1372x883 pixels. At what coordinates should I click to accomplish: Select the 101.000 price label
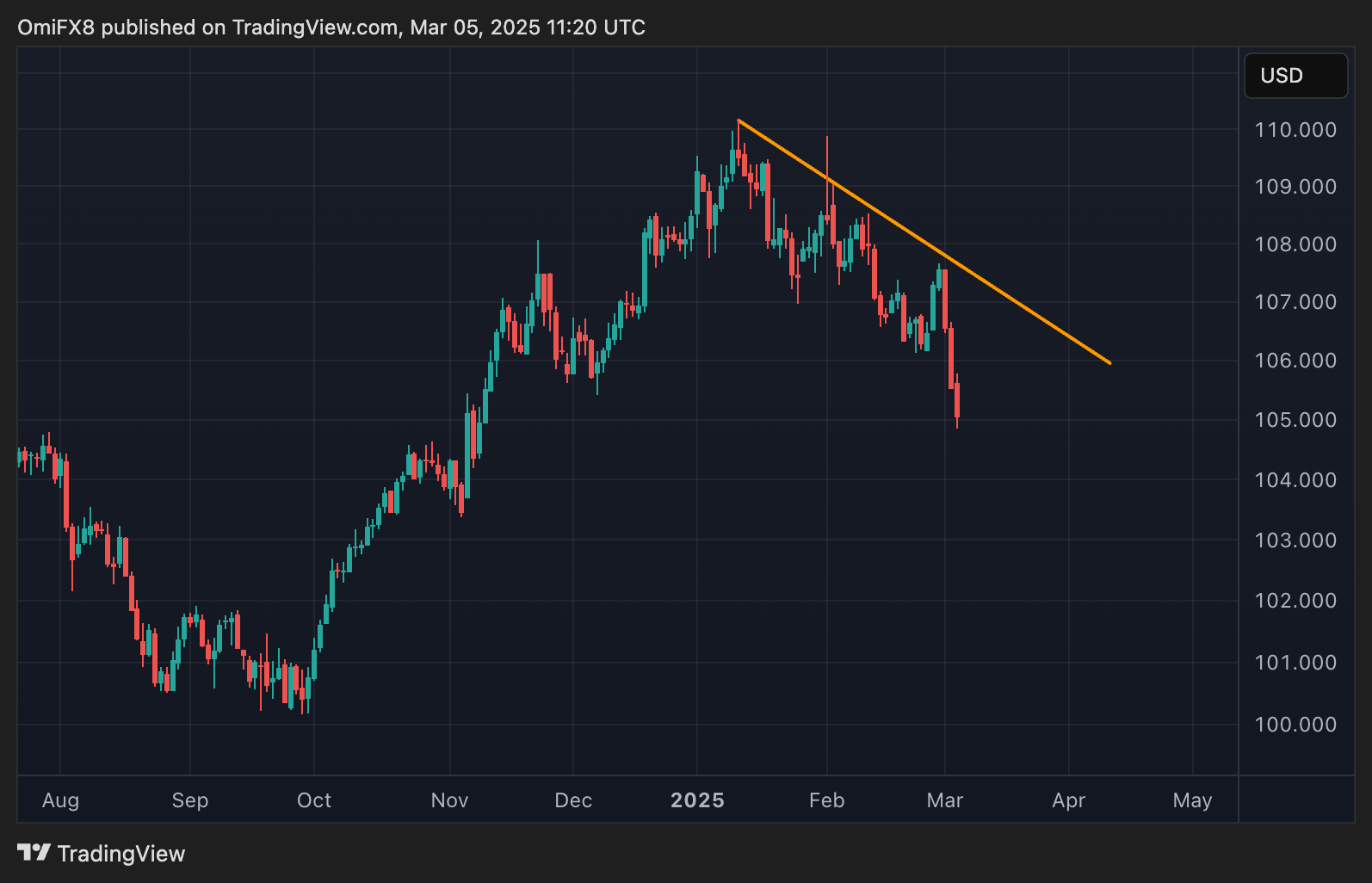tap(1295, 663)
